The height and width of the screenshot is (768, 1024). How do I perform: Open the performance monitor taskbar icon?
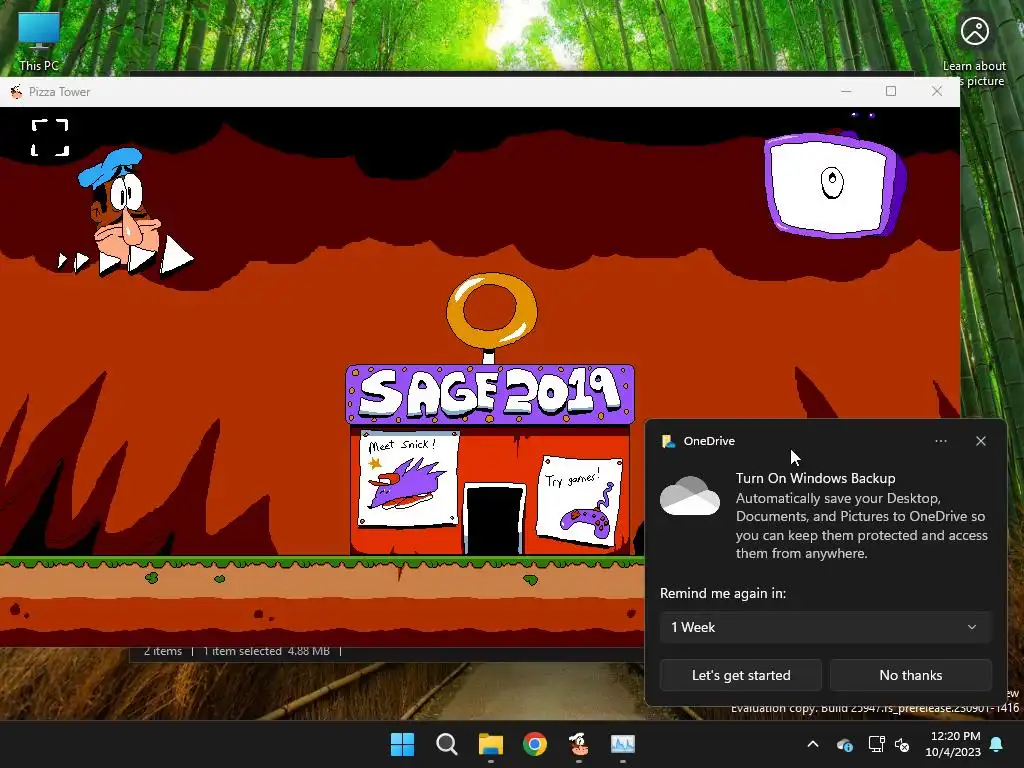click(622, 744)
